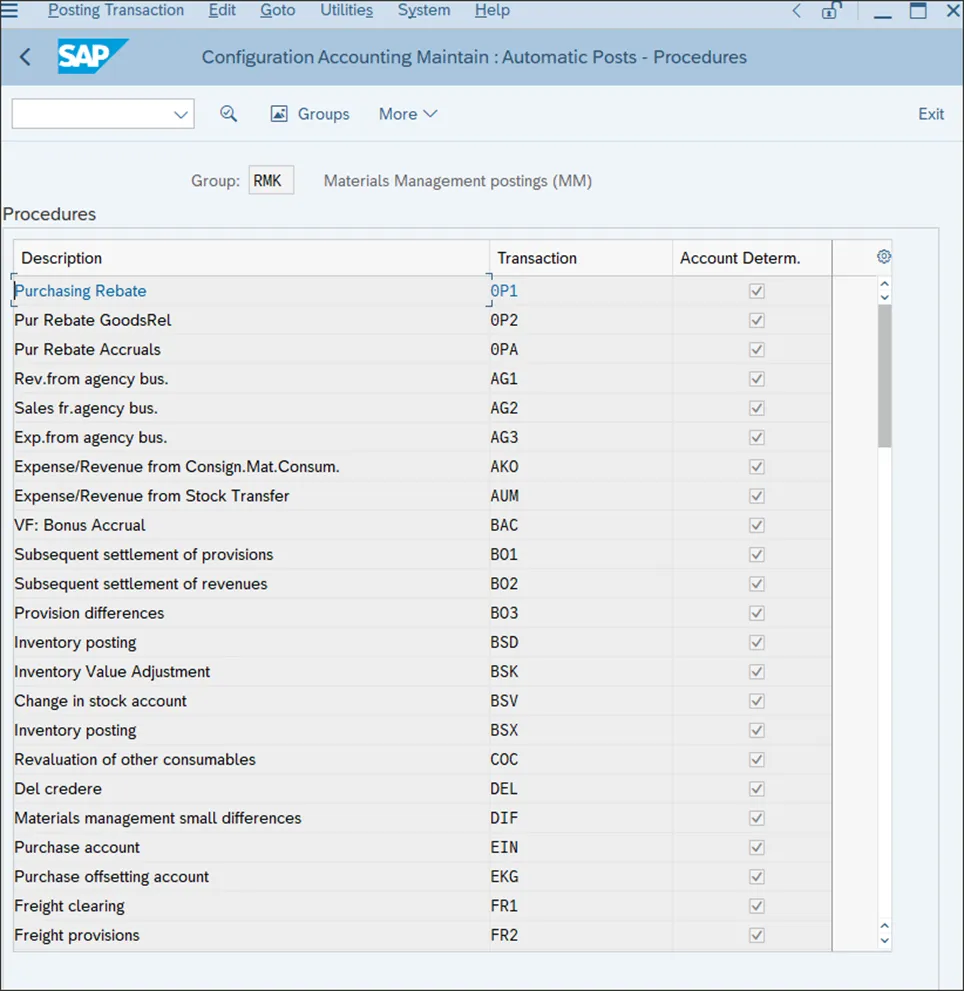Screen dimensions: 964x991
Task: Toggle Account Determ. checkbox for Freight provisions
Action: pos(757,935)
